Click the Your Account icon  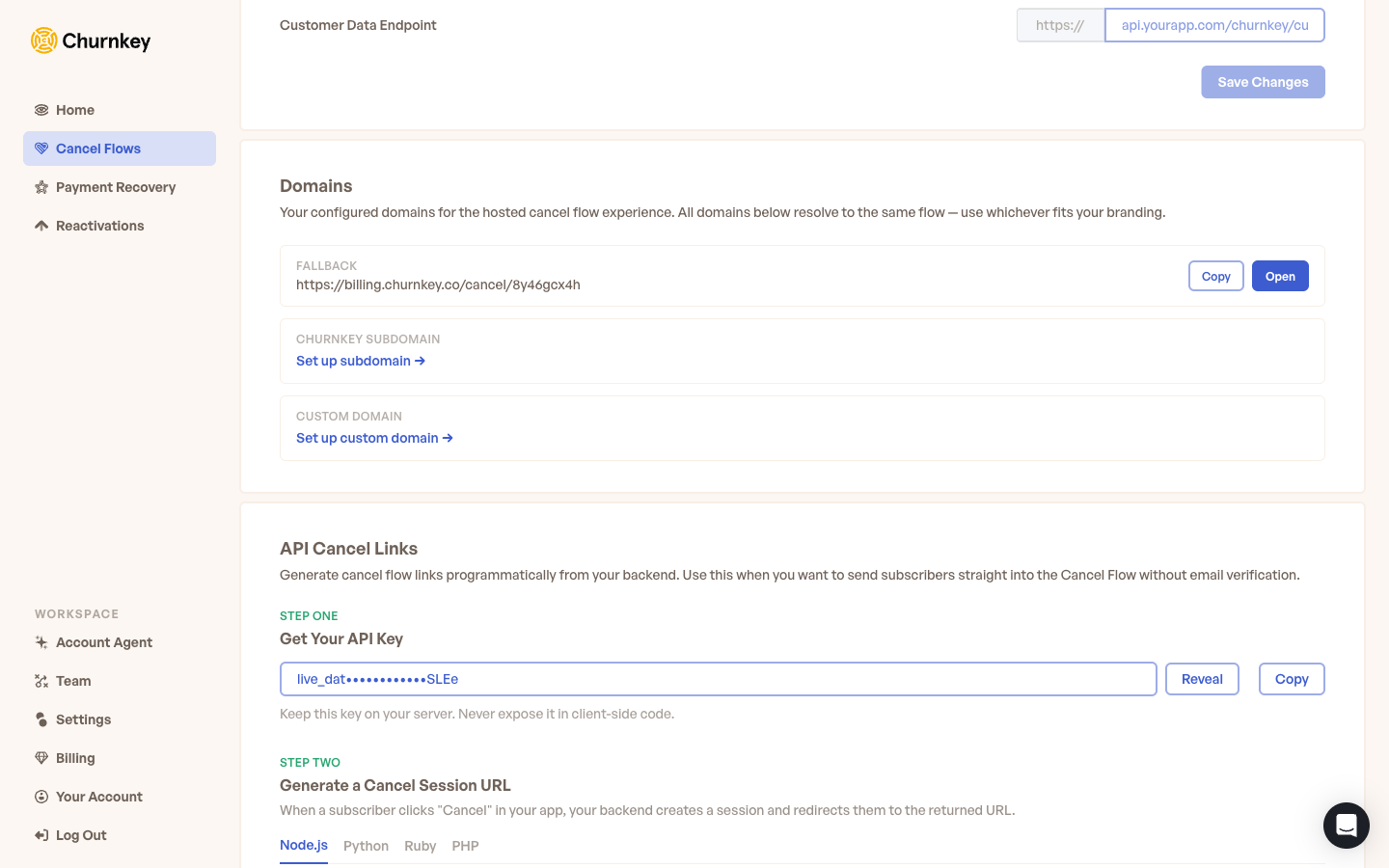pyautogui.click(x=41, y=797)
